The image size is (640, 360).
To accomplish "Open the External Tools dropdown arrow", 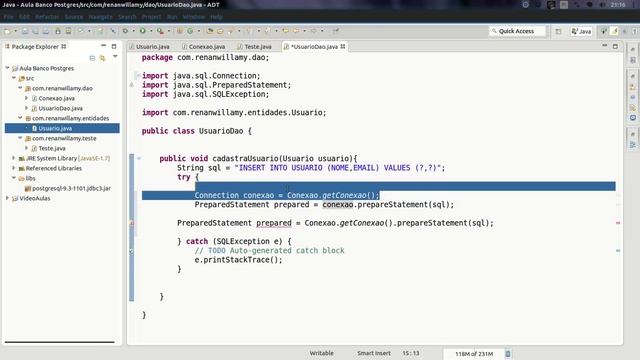I will click(x=169, y=31).
